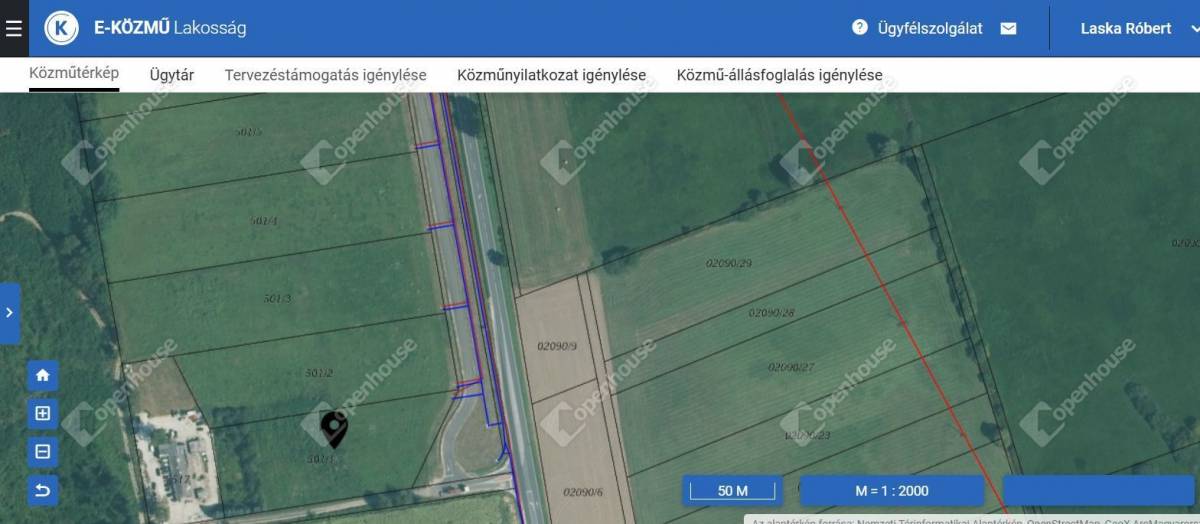Click the black location pin marker
The width and height of the screenshot is (1200, 524).
click(334, 428)
